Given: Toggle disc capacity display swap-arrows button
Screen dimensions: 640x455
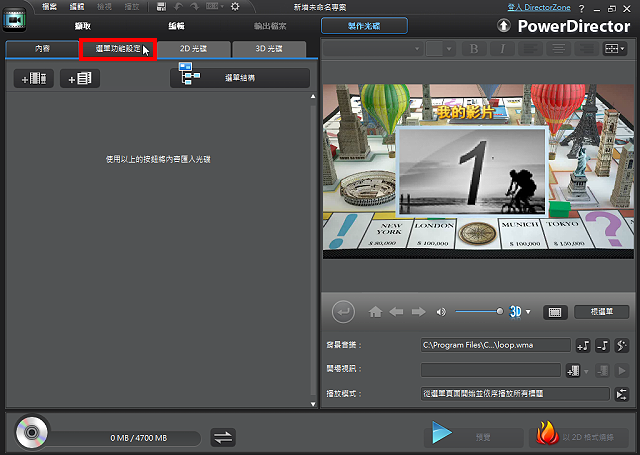Looking at the screenshot, I should pos(223,437).
